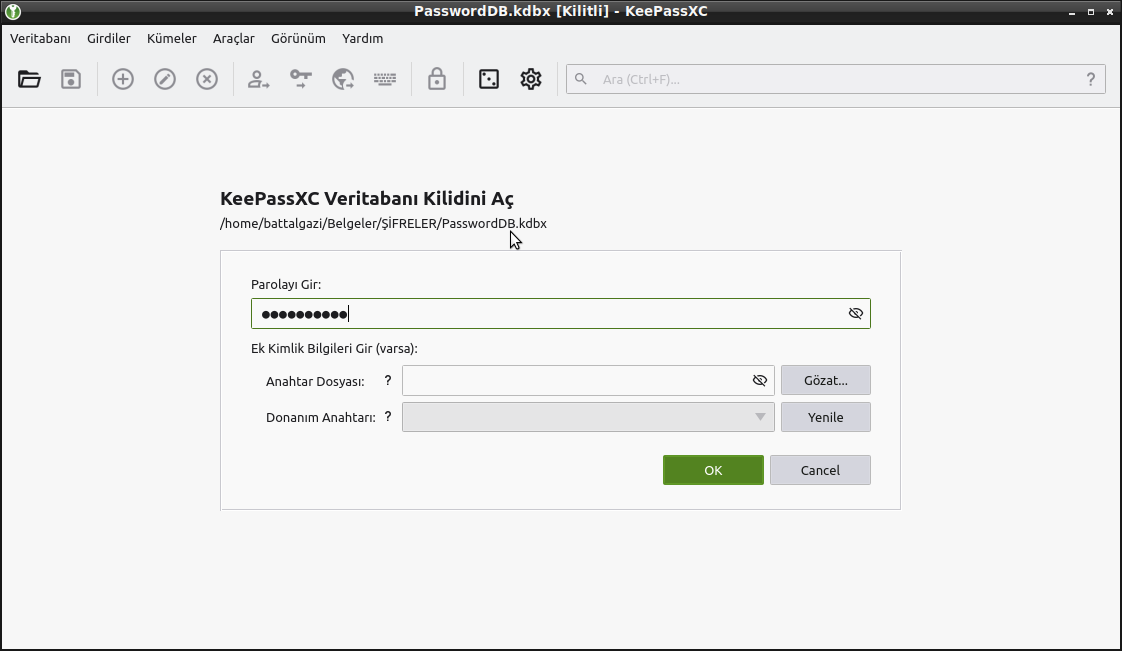Open the Araçlar menu

tap(233, 39)
